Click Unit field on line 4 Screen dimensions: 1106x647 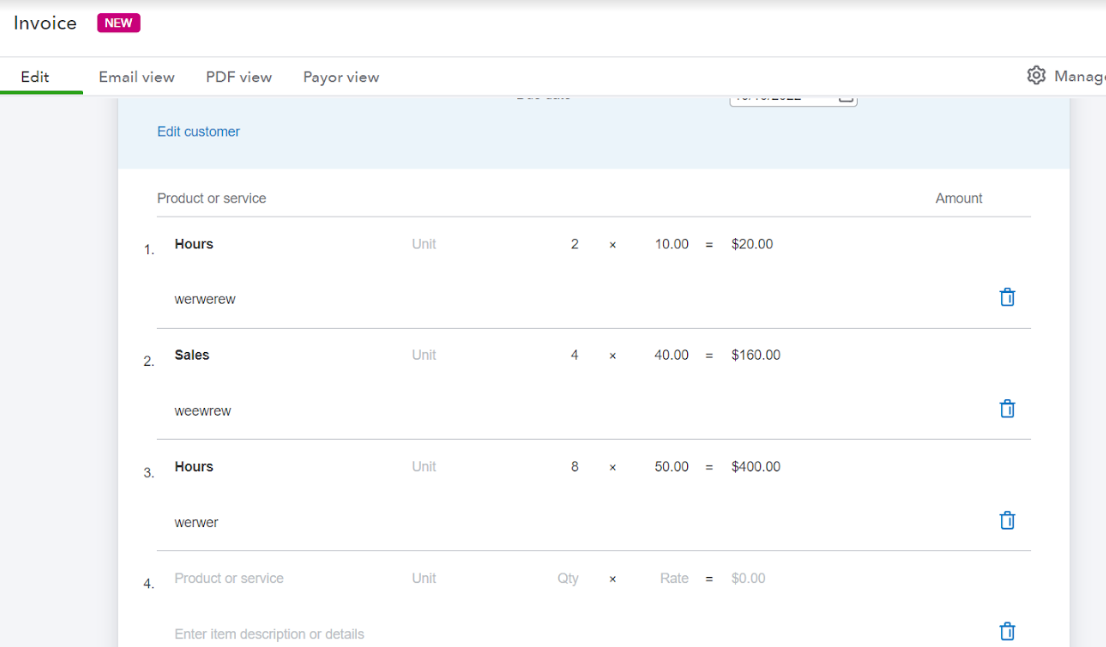tap(424, 578)
